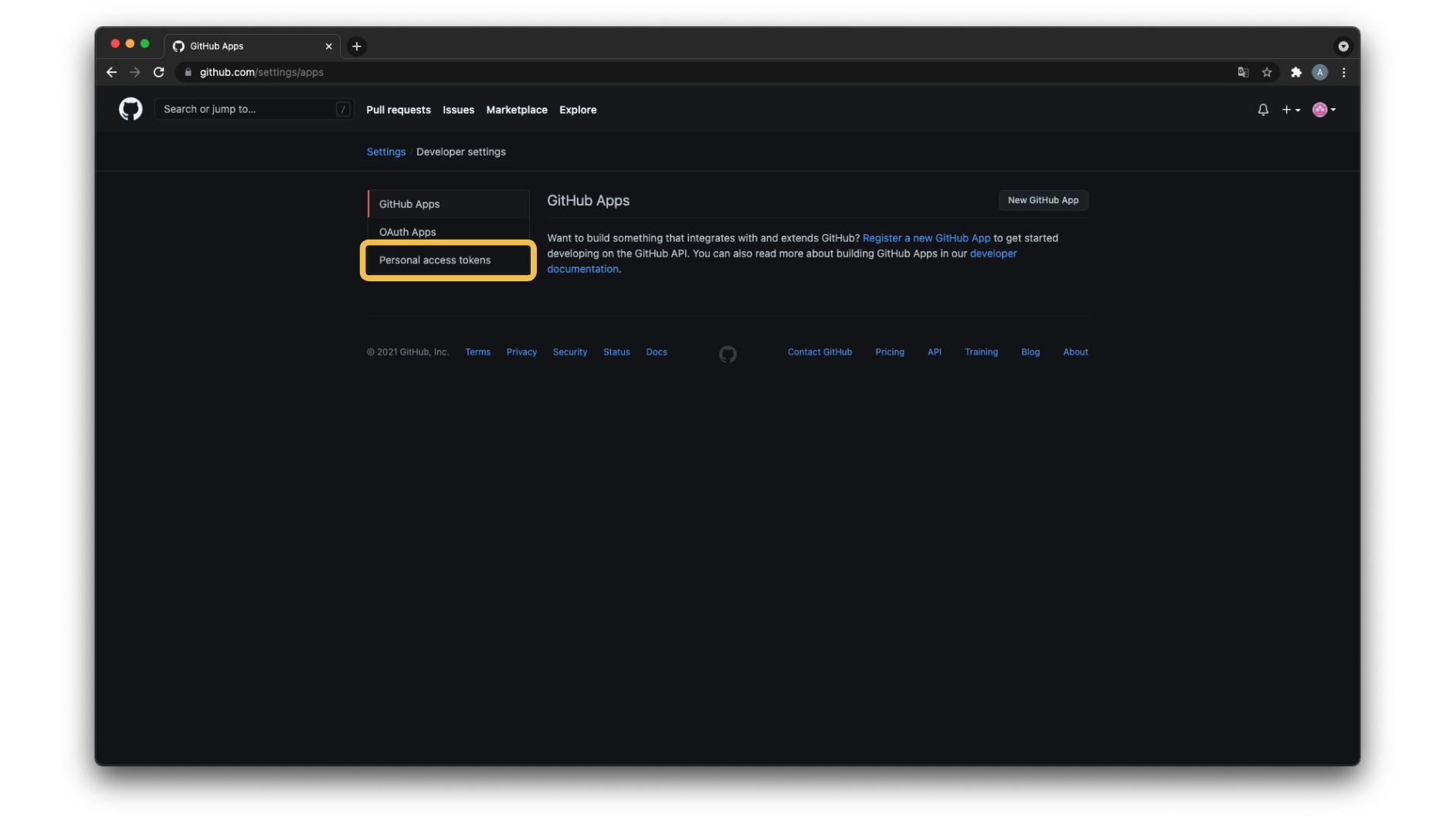
Task: Click the browser forward arrow
Action: click(x=135, y=72)
